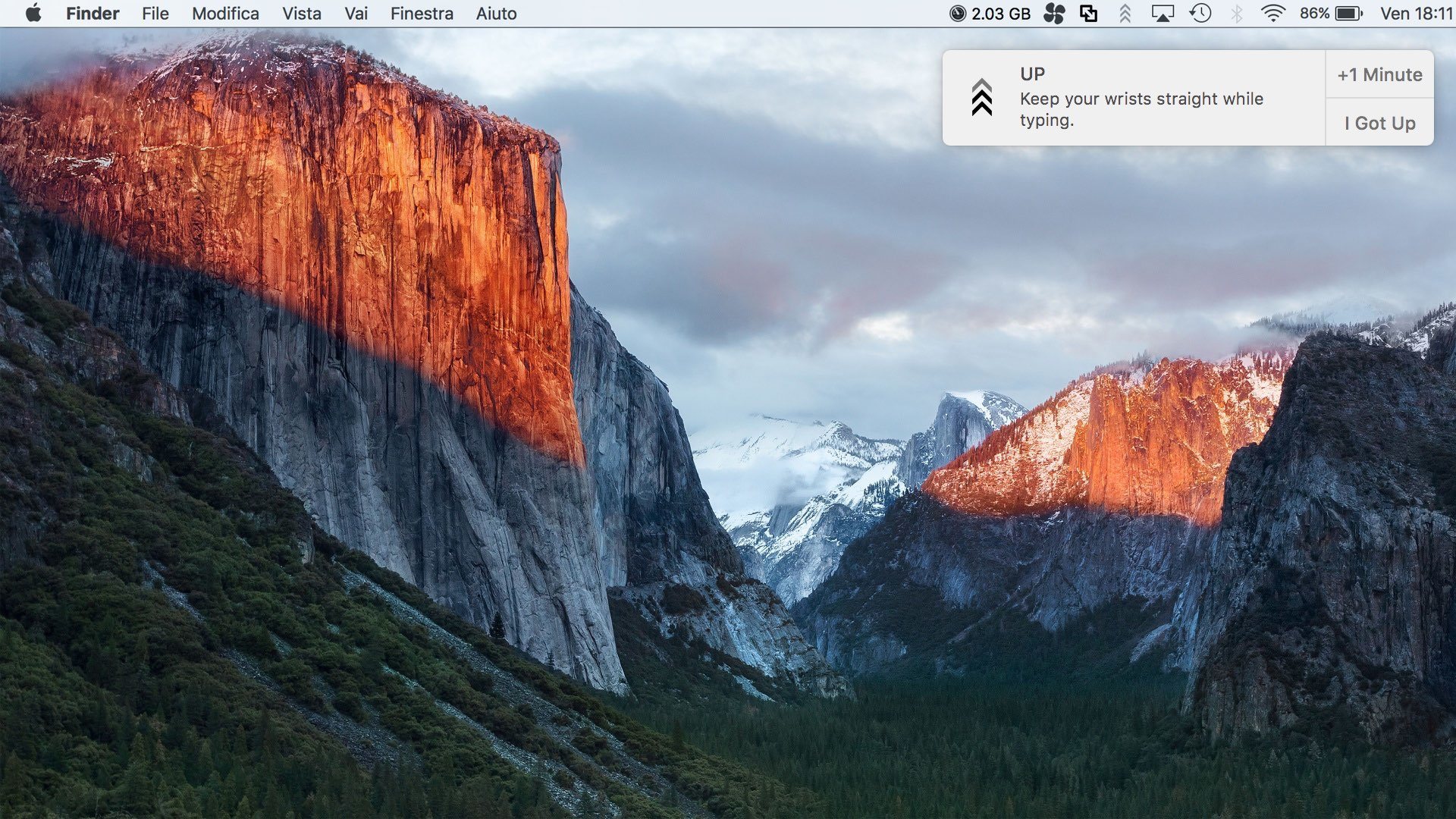The height and width of the screenshot is (819, 1456).
Task: Click the +1 Minute notification button
Action: click(x=1379, y=74)
